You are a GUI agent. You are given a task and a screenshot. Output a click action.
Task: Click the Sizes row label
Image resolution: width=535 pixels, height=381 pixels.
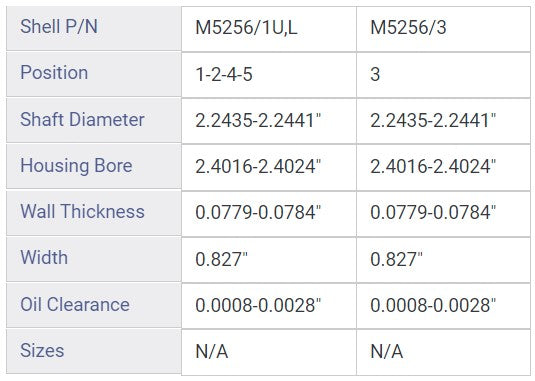[x=93, y=351]
